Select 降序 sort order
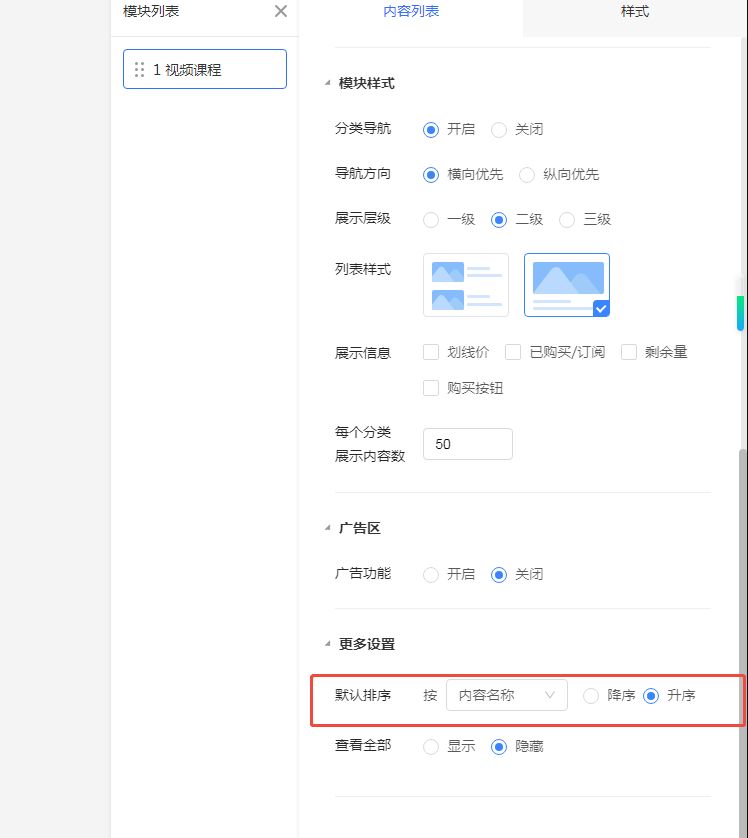 pos(591,696)
